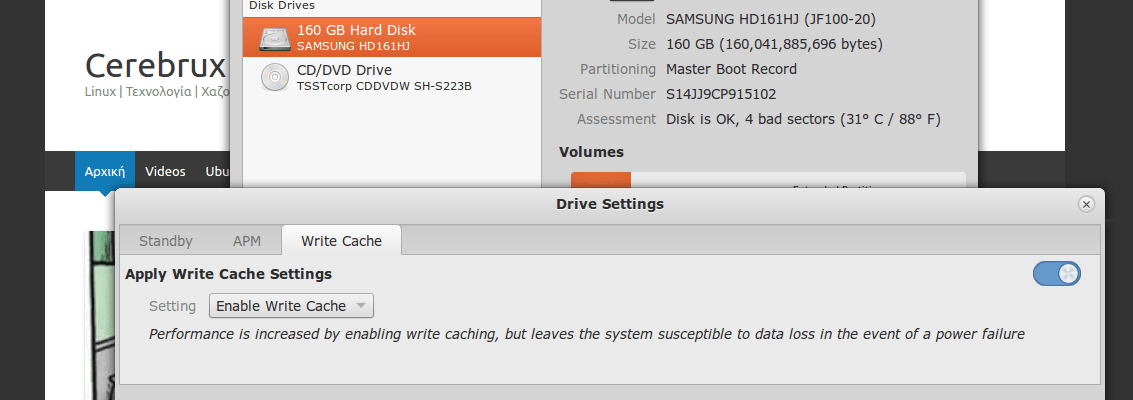Select the grey Extended Partition volume
This screenshot has width=1133, height=400.
click(x=800, y=180)
